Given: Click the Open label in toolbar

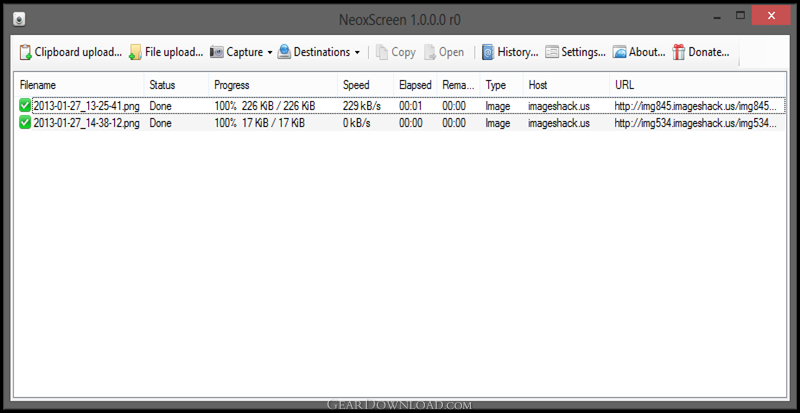Looking at the screenshot, I should click(452, 52).
